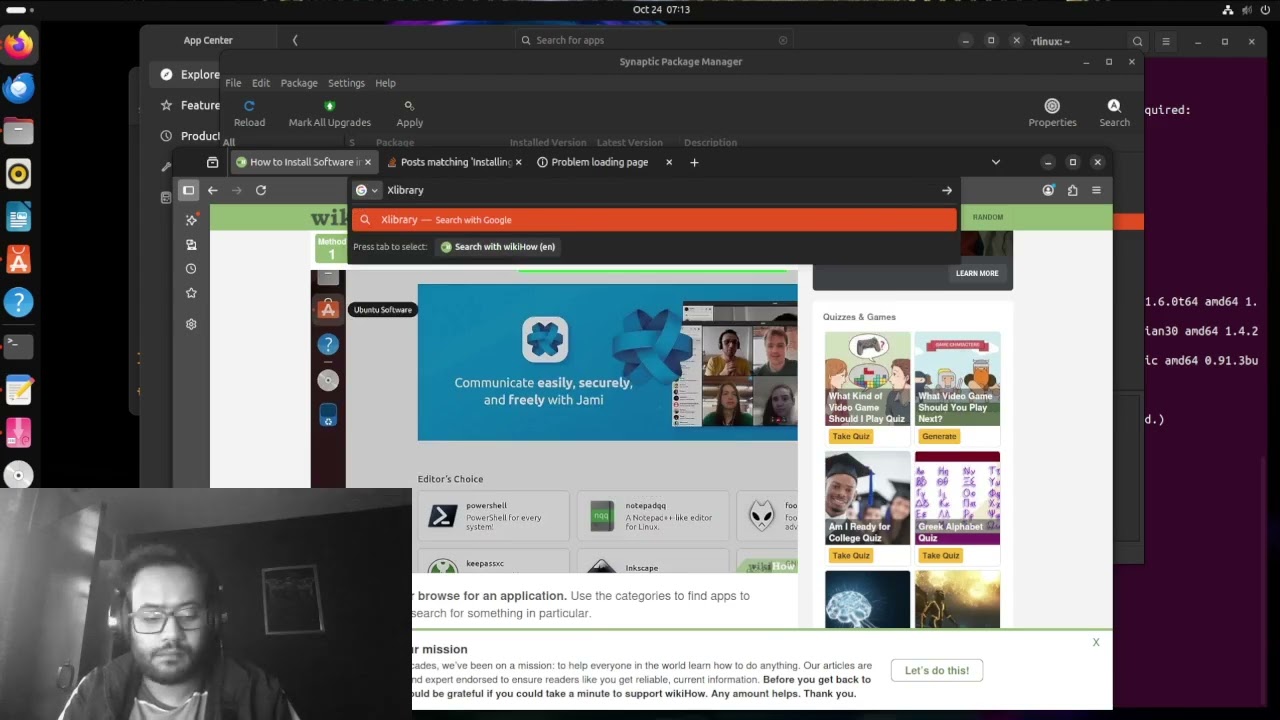
Task: Close the 'Problem loading page' tab
Action: point(669,162)
